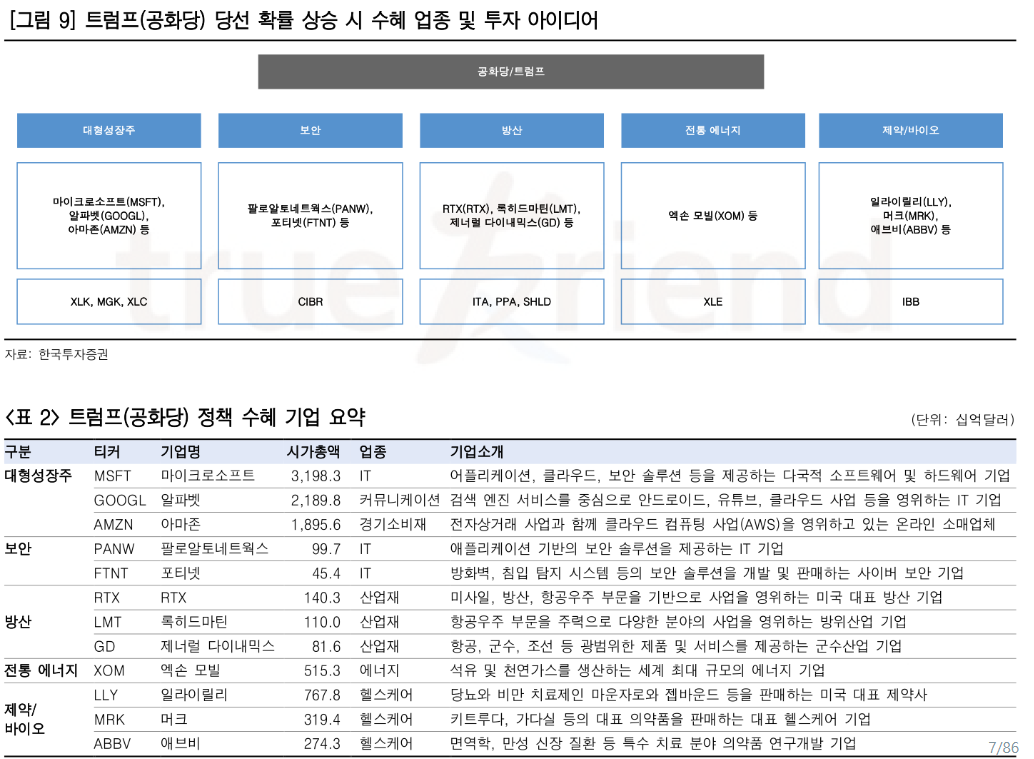This screenshot has width=1034, height=759.
Task: Click the 전통 에너지 row group label
Action: point(41,671)
